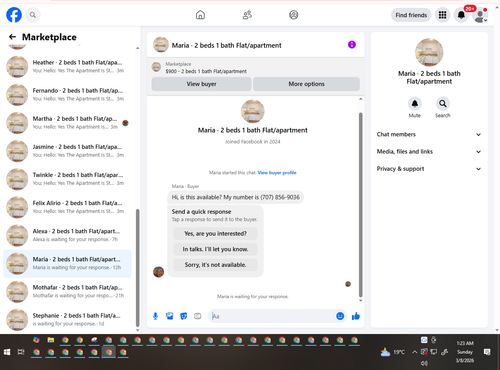The height and width of the screenshot is (370, 500).
Task: Click the Facebook logo
Action: [14, 15]
